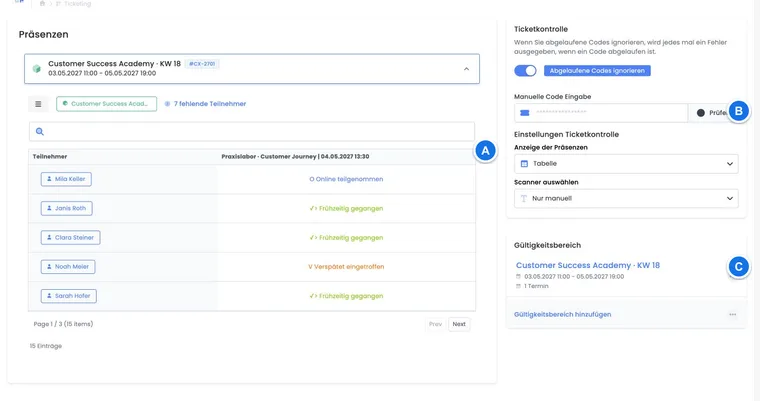The width and height of the screenshot is (760, 401).
Task: Click Frühzeitig gegangen status for Clara Steiner
Action: tap(346, 238)
